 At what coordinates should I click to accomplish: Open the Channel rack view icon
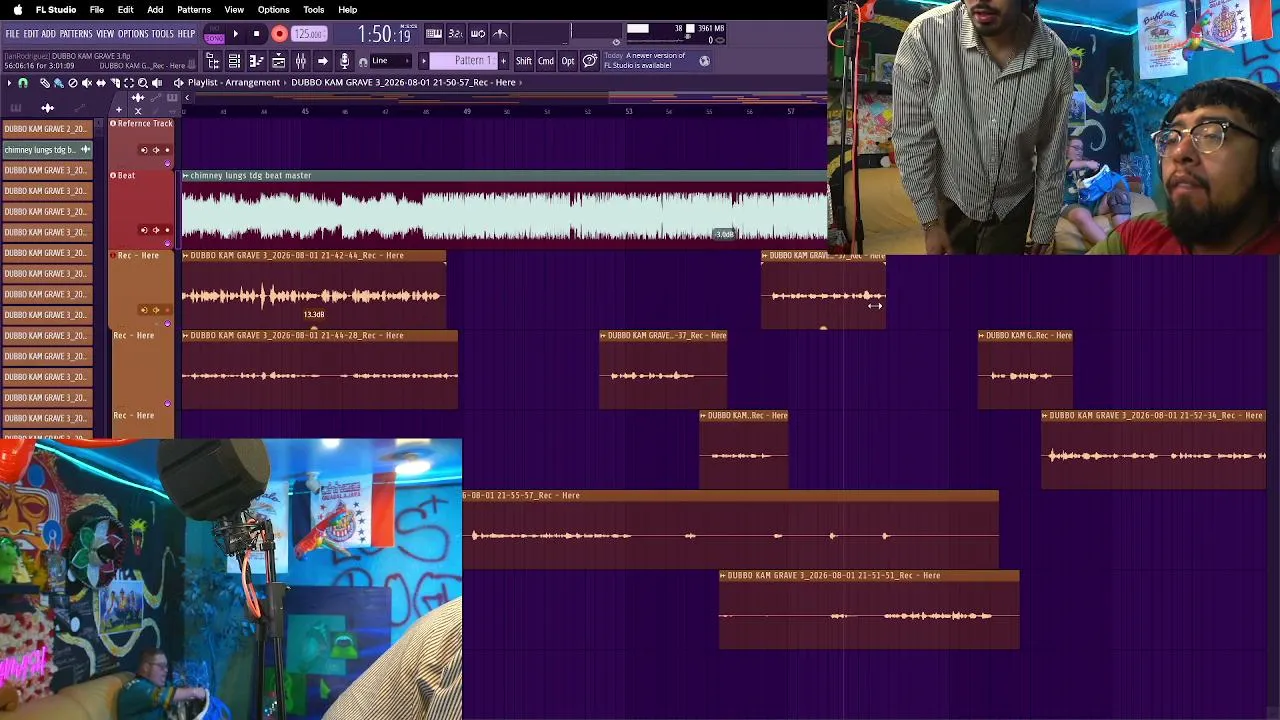tap(279, 62)
